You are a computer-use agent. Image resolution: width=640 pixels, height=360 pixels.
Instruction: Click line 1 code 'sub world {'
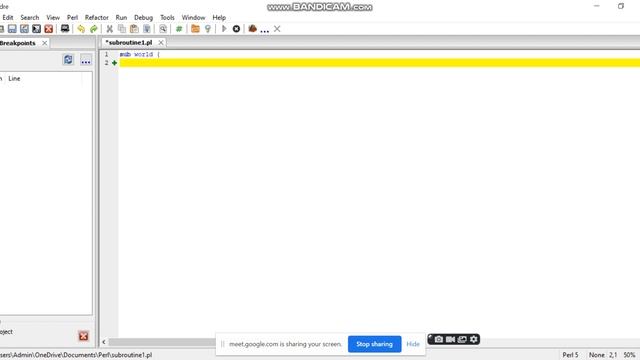139,54
